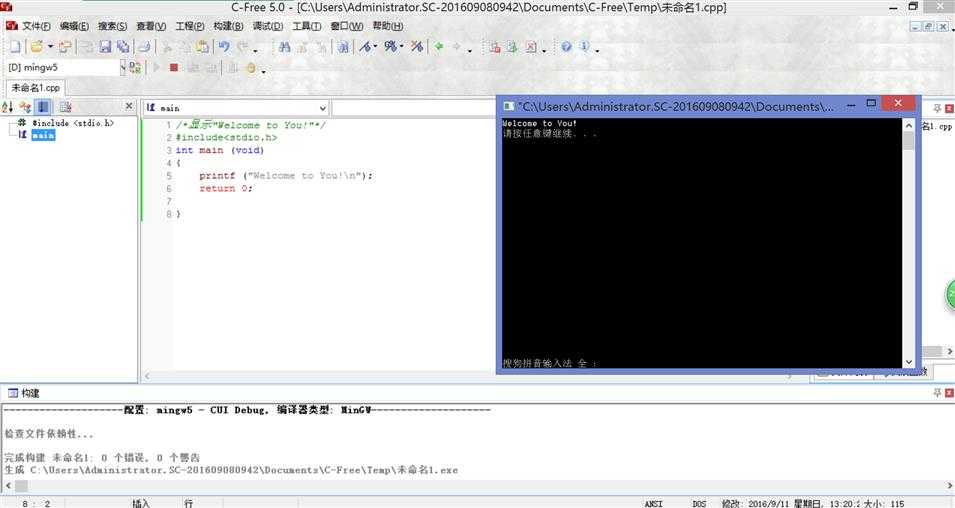The image size is (955, 508).
Task: Click the Save All icon
Action: point(122,46)
